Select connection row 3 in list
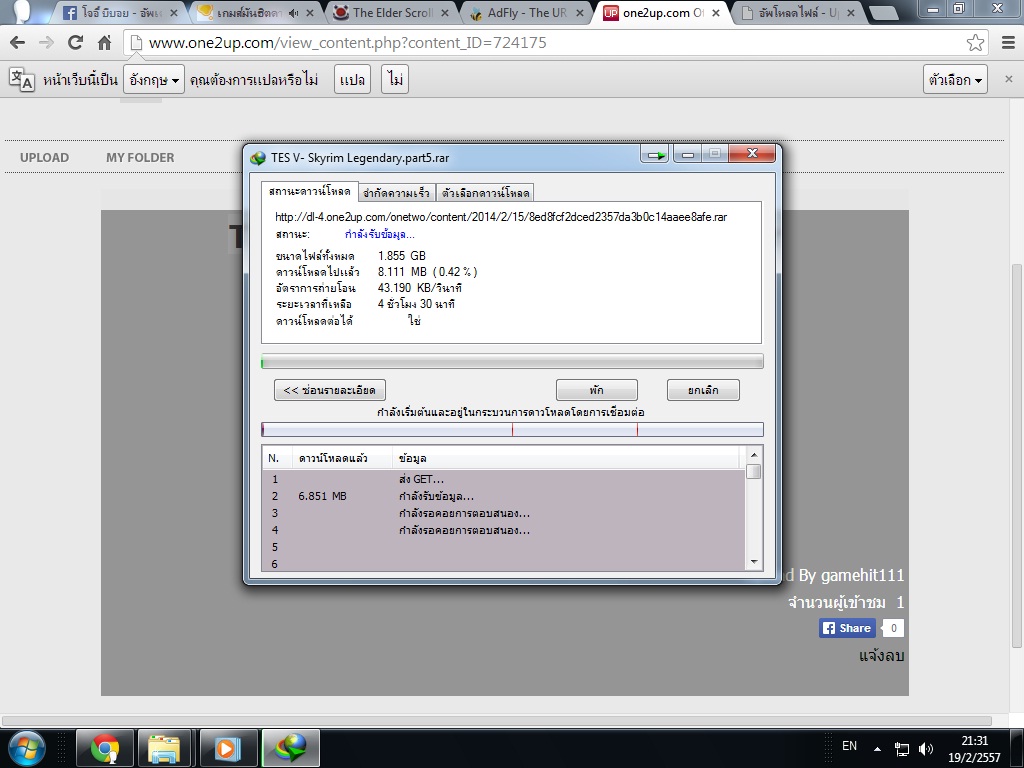This screenshot has height=768, width=1024. 504,513
